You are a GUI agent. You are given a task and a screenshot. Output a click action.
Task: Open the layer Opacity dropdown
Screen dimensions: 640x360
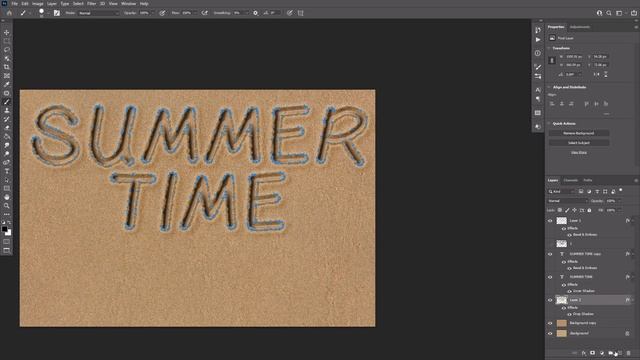click(619, 201)
